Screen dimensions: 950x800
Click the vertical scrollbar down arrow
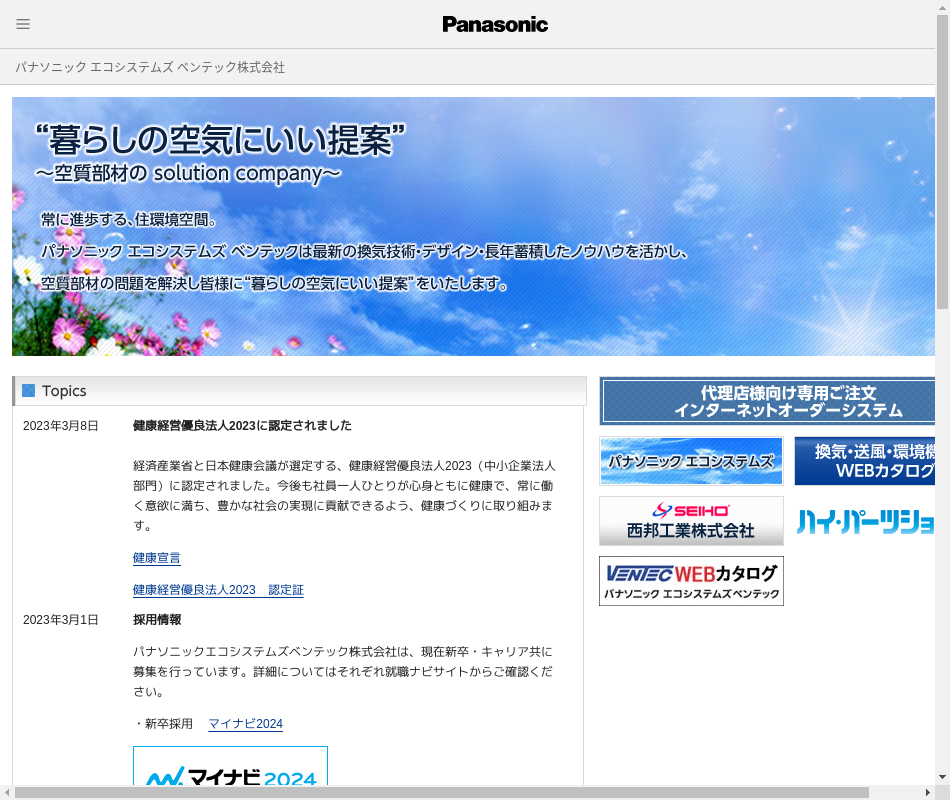(942, 776)
